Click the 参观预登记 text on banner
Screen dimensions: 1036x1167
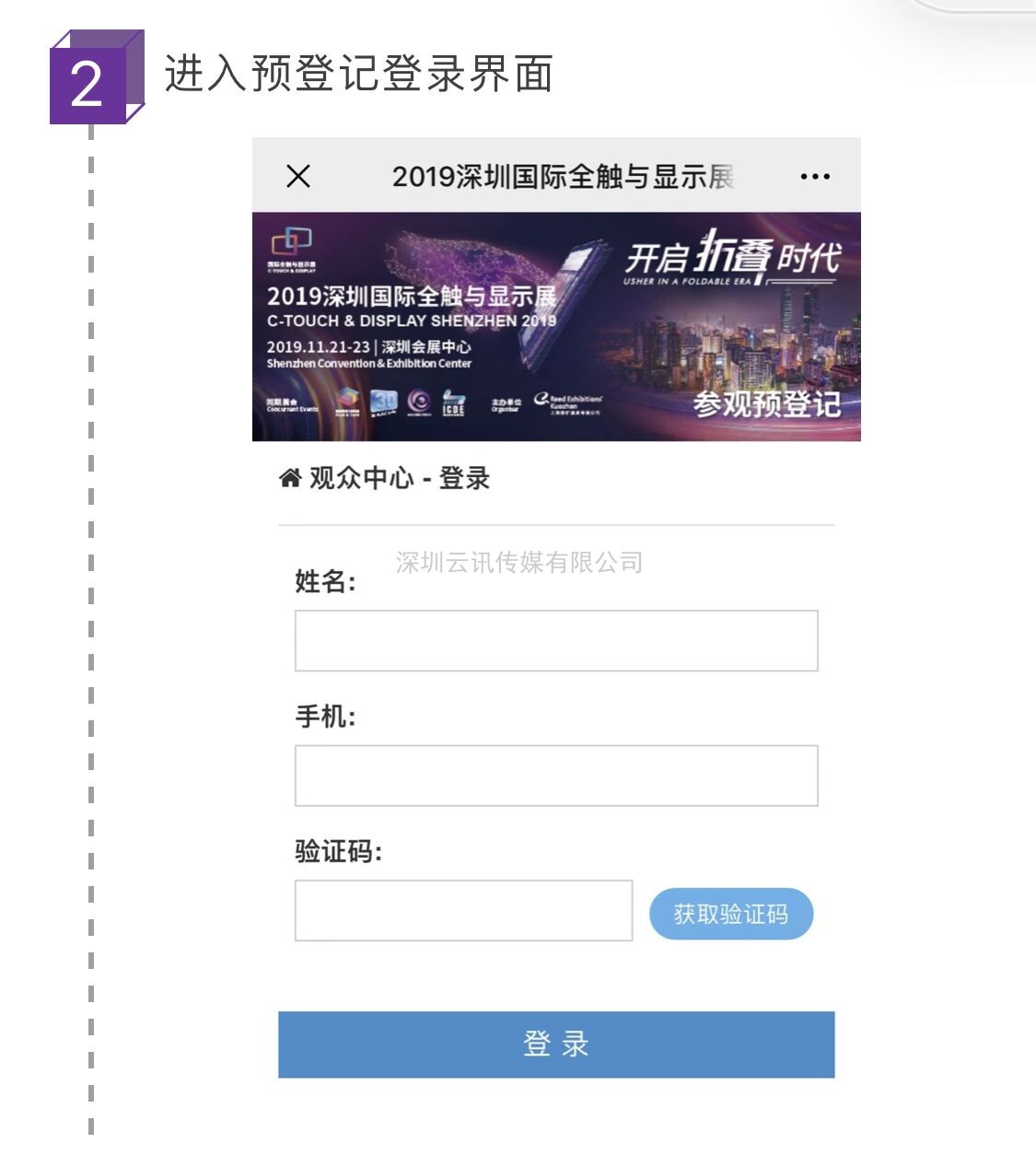[x=766, y=403]
